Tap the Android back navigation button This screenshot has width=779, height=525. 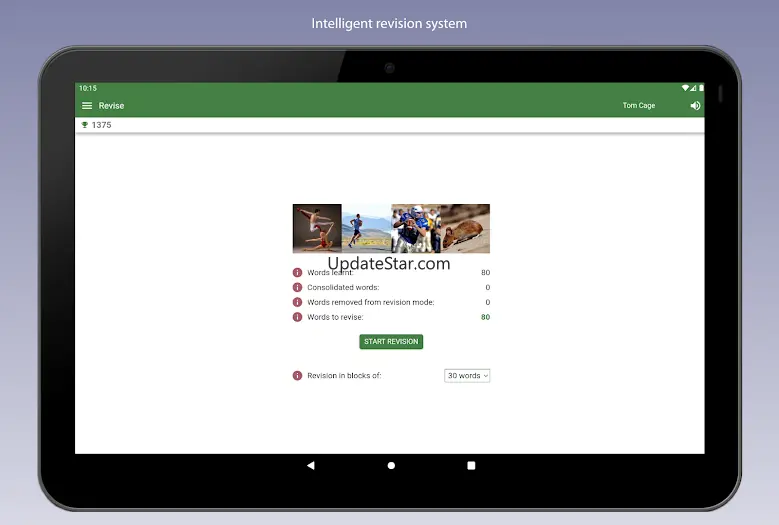click(x=311, y=466)
